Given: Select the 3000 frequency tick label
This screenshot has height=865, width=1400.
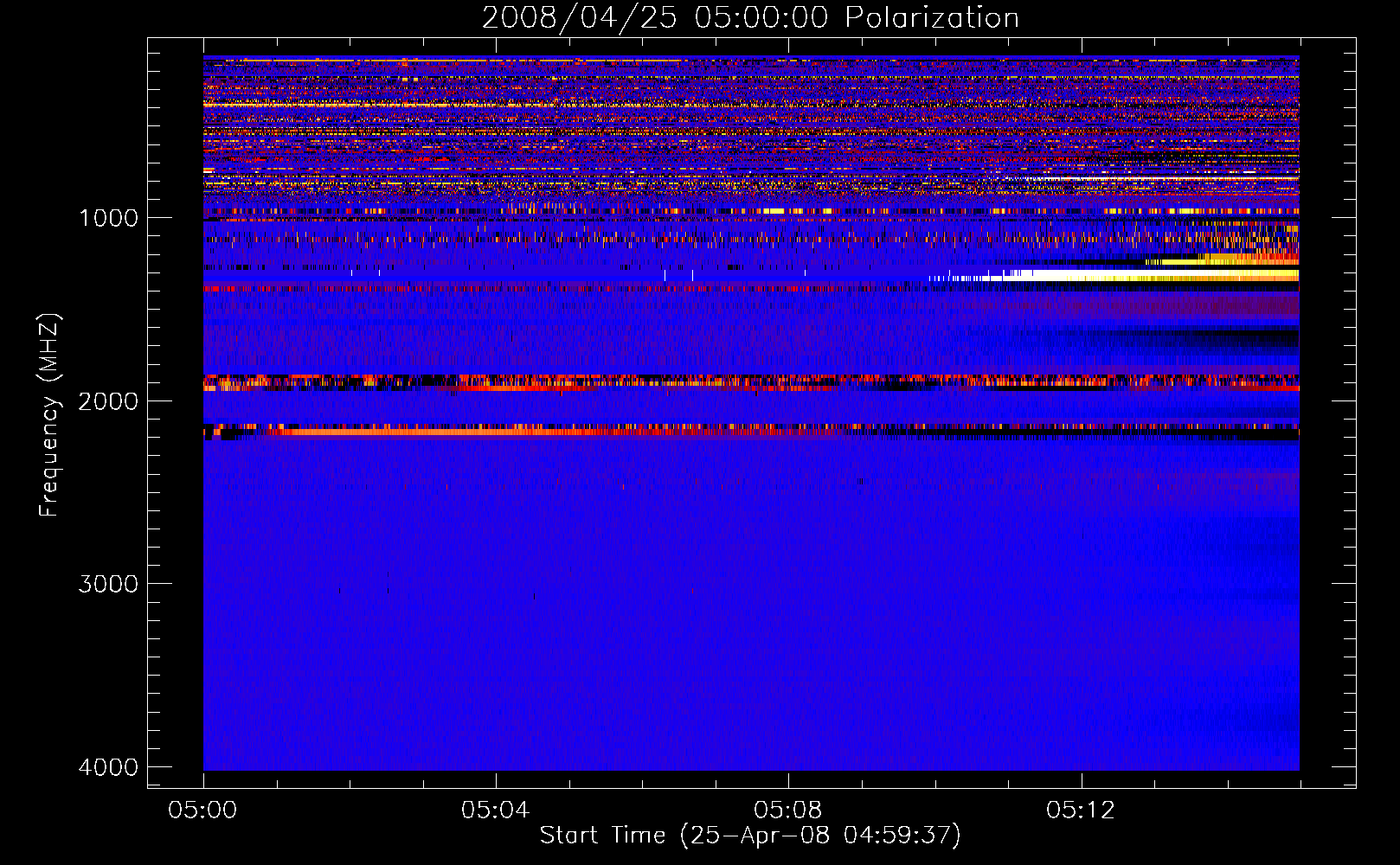Looking at the screenshot, I should pos(108,584).
